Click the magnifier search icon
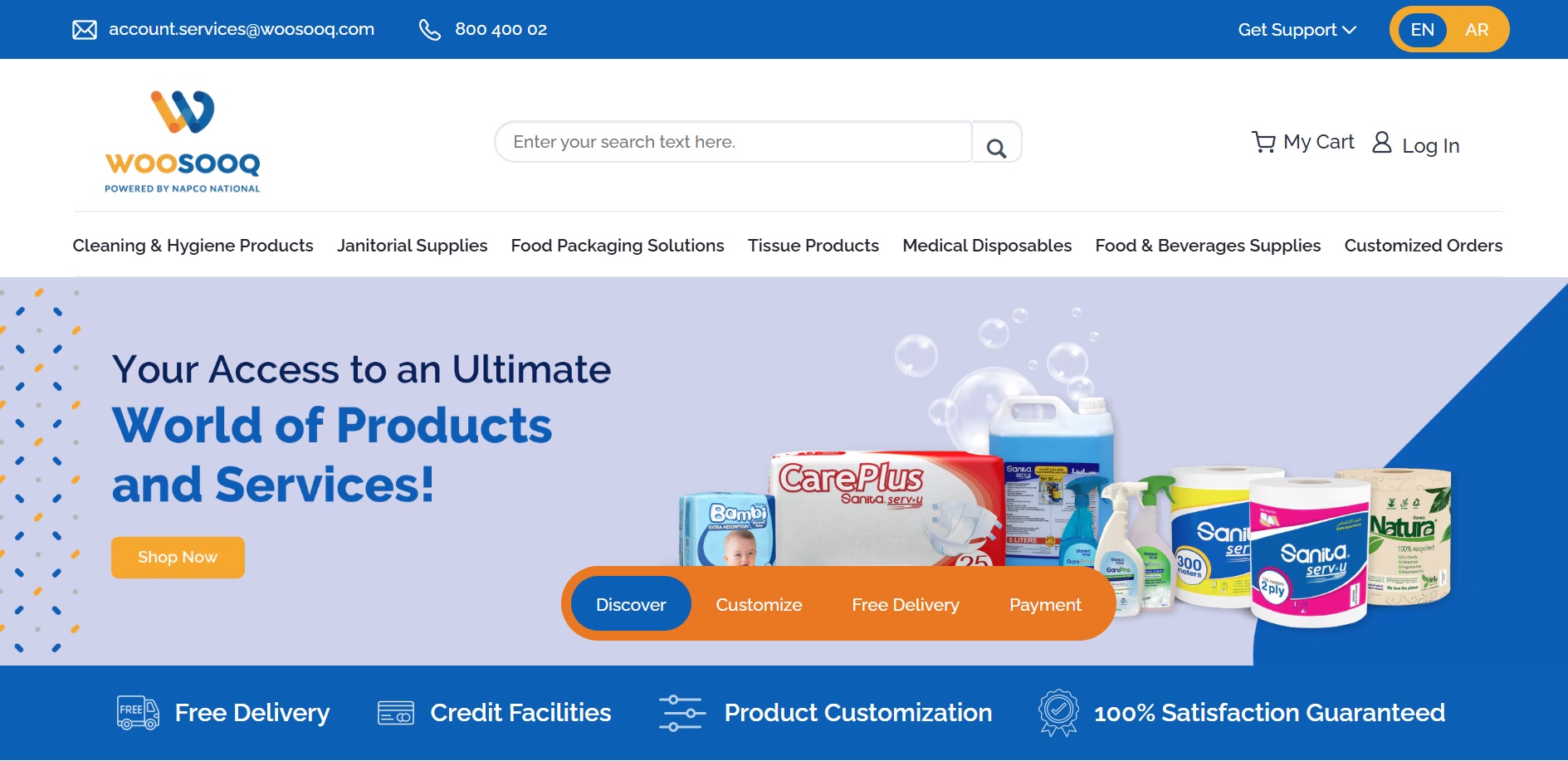This screenshot has height=761, width=1568. (x=996, y=148)
